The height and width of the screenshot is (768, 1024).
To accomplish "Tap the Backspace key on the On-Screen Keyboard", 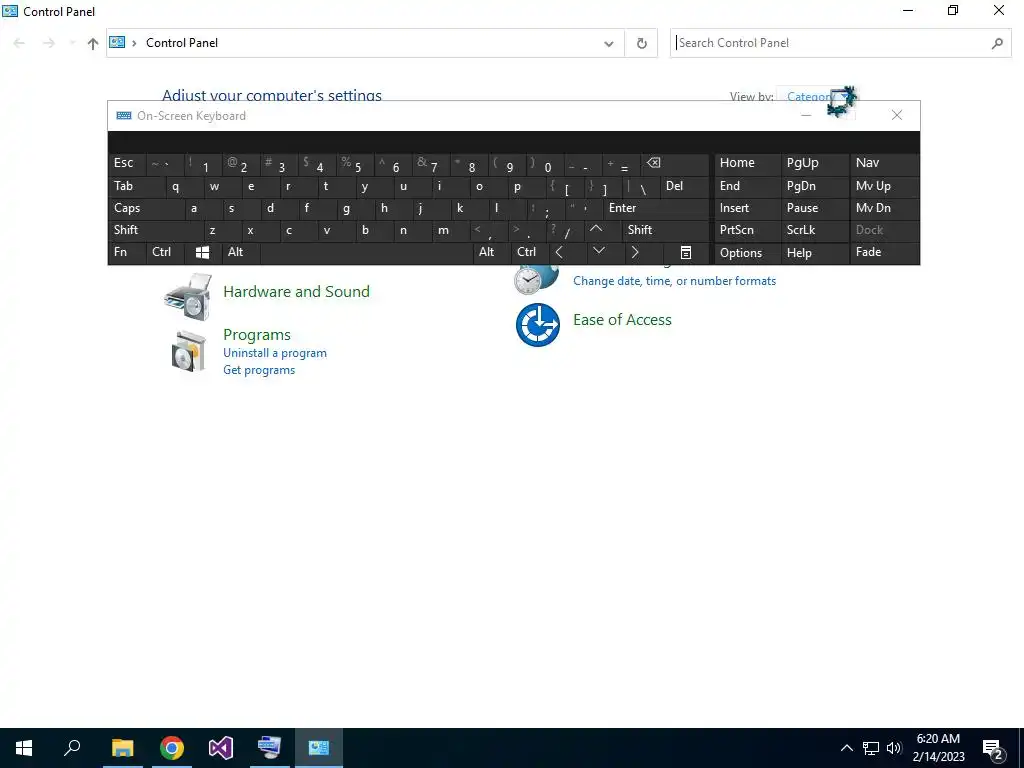I will [x=673, y=163].
